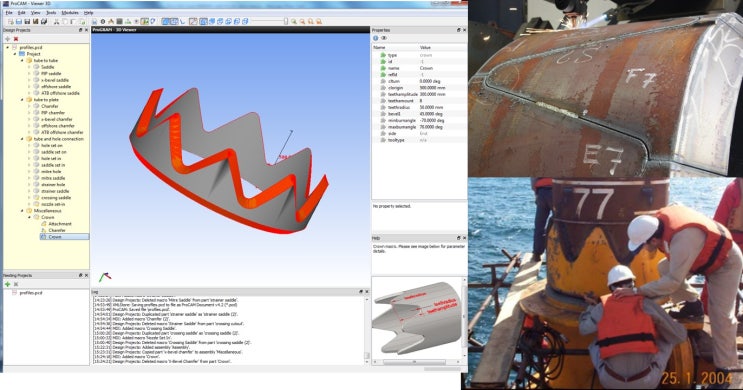Adjust the toolbar slider handle
Image resolution: width=743 pixels, height=390 pixels.
click(286, 21)
